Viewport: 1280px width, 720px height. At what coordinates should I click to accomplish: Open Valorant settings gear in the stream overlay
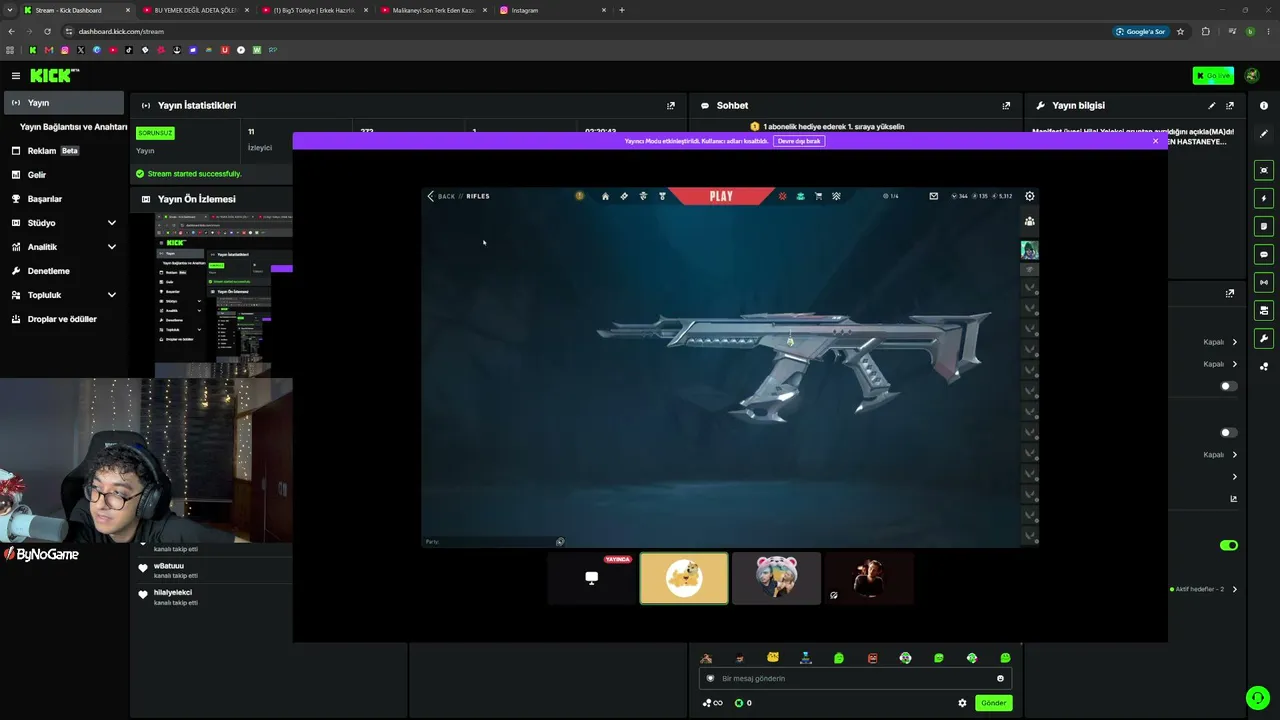coord(1030,196)
